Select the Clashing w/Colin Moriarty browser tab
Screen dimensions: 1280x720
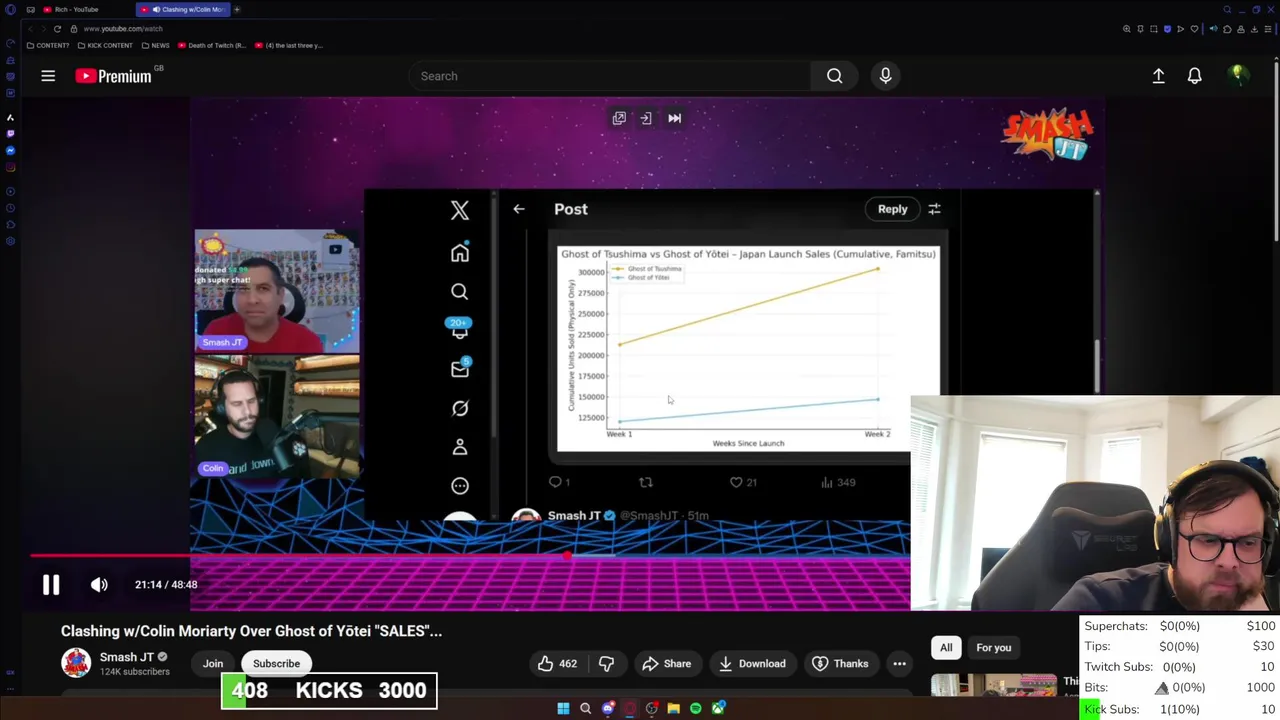[183, 9]
